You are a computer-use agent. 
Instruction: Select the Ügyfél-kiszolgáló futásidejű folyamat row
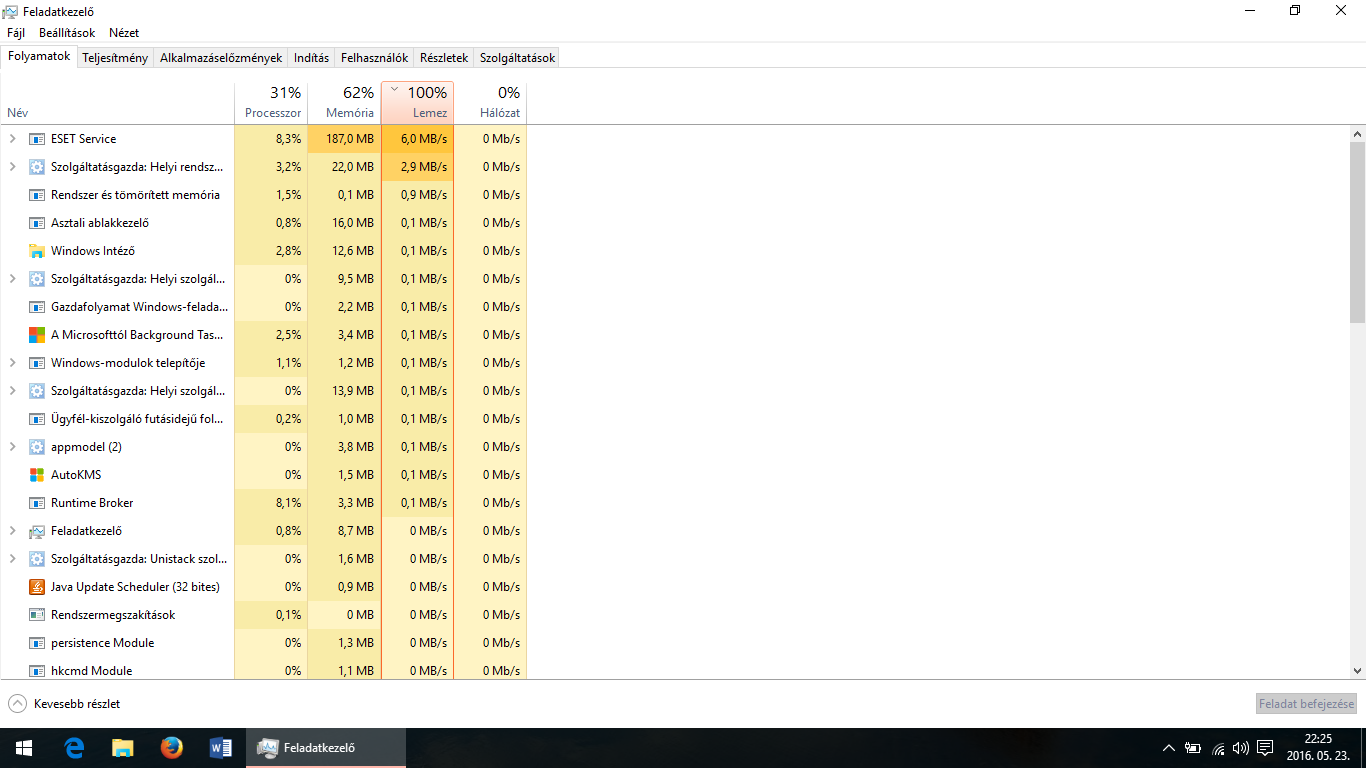pyautogui.click(x=263, y=419)
